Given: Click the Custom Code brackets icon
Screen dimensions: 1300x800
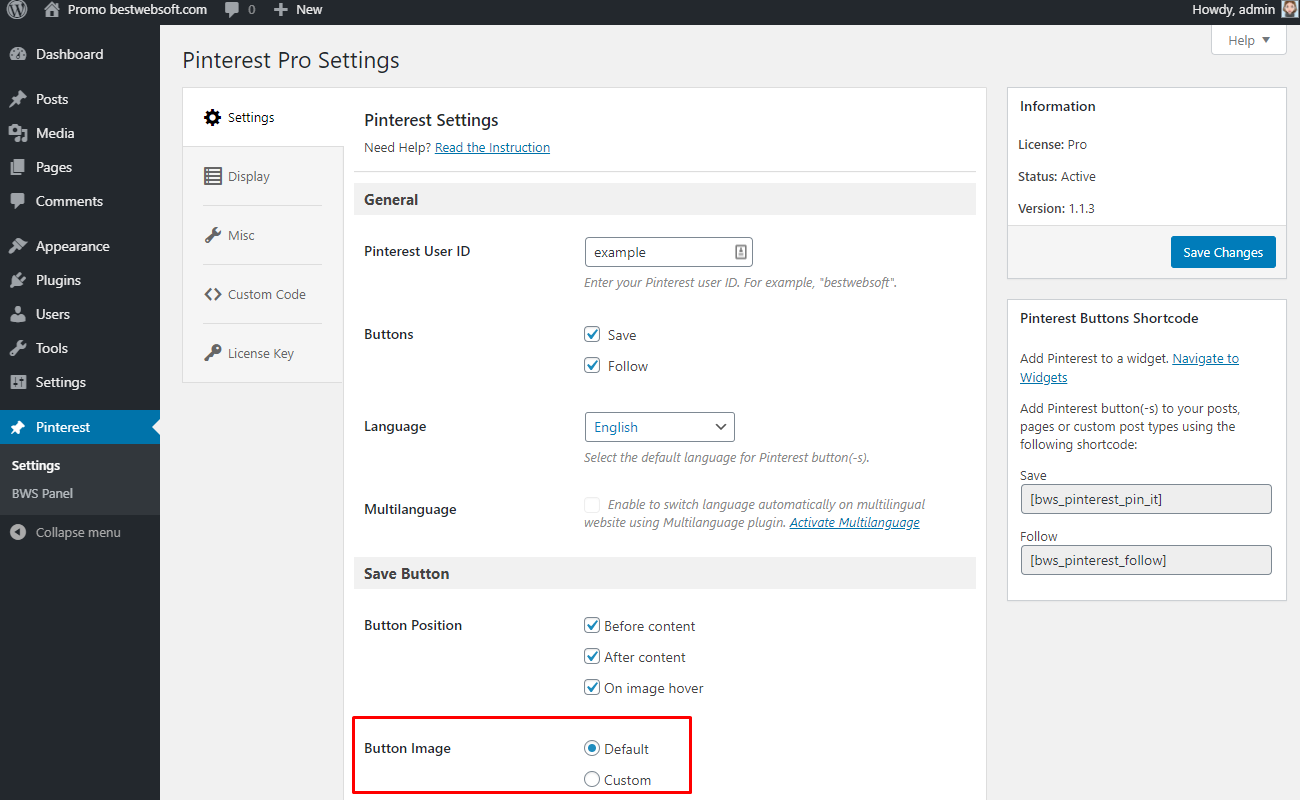Looking at the screenshot, I should 213,294.
